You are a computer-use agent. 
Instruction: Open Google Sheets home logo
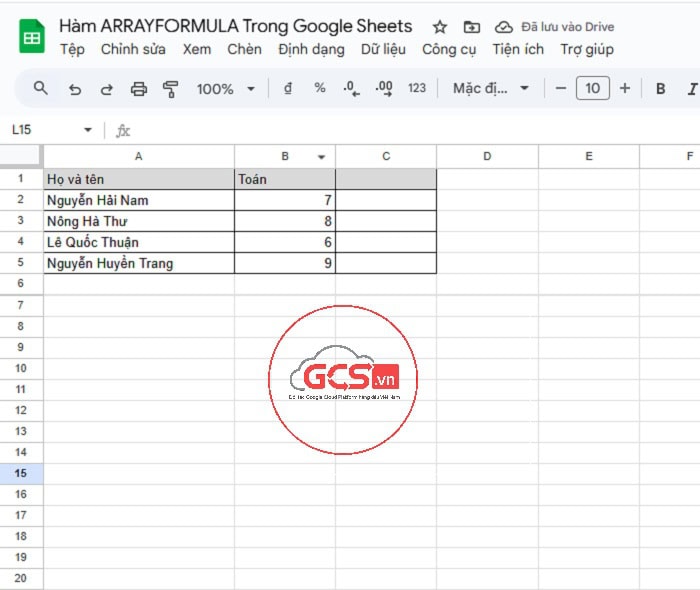coord(32,38)
